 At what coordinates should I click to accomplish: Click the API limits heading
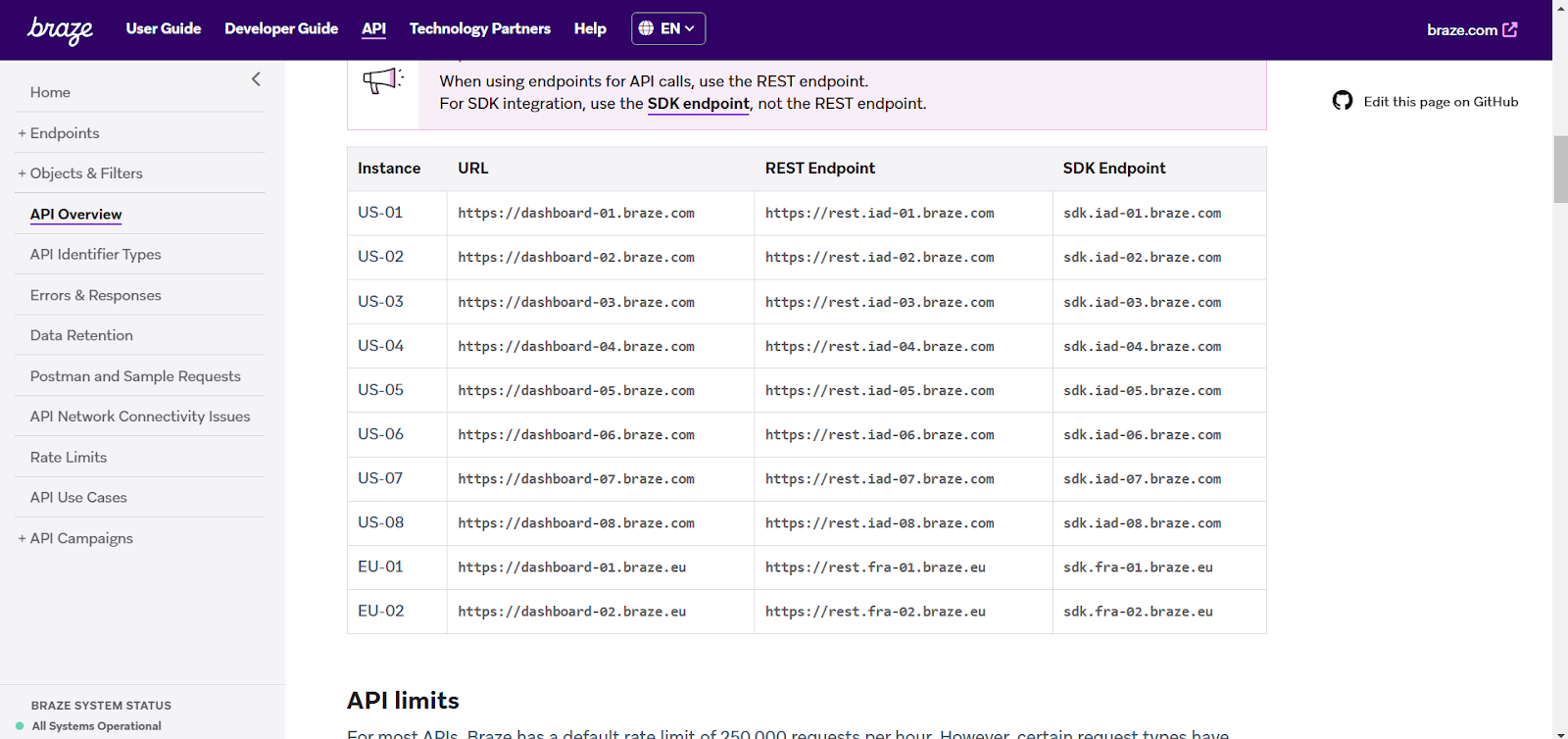pyautogui.click(x=403, y=701)
